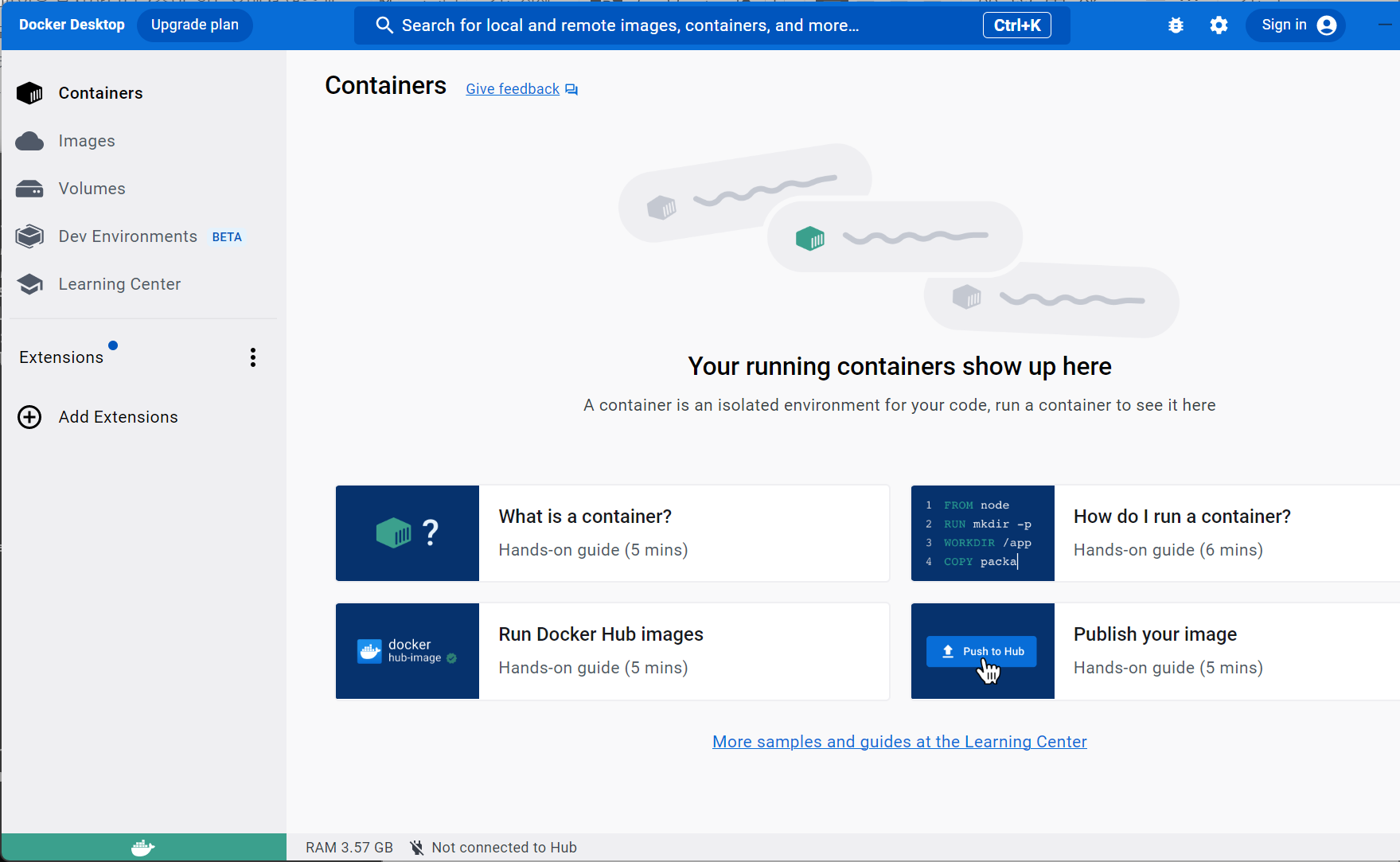This screenshot has height=862, width=1400.
Task: Click the feedback chat icon
Action: click(571, 89)
